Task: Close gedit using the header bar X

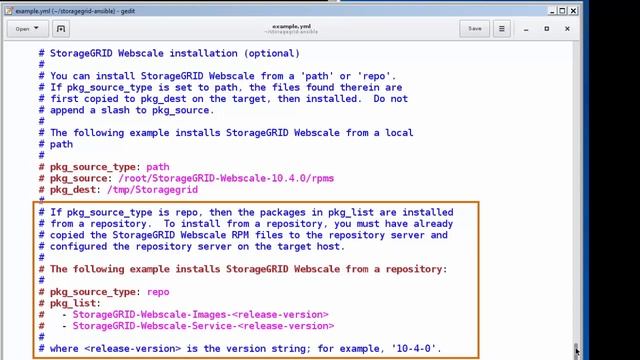Action: pos(567,29)
